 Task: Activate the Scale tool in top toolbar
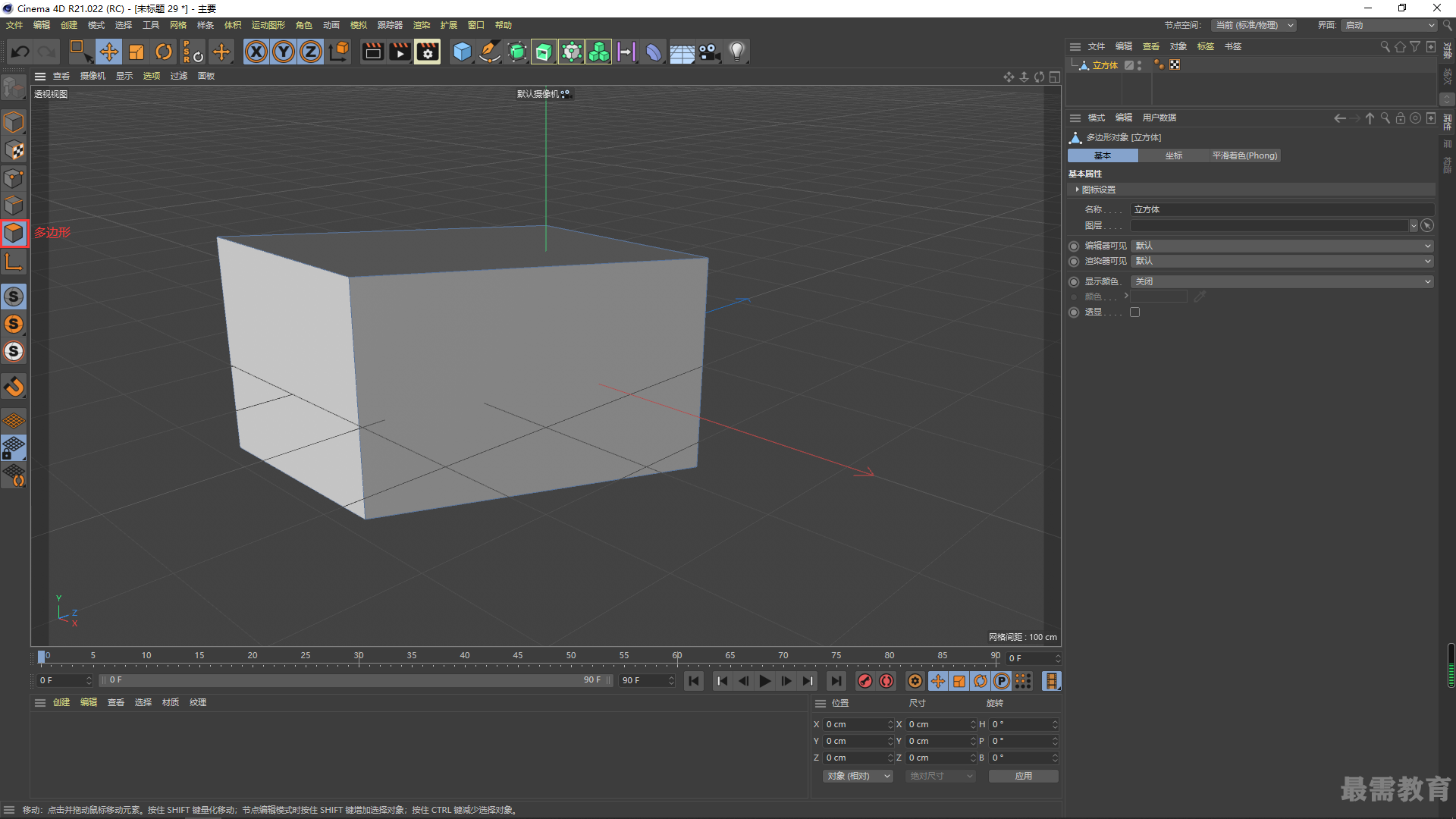click(136, 52)
